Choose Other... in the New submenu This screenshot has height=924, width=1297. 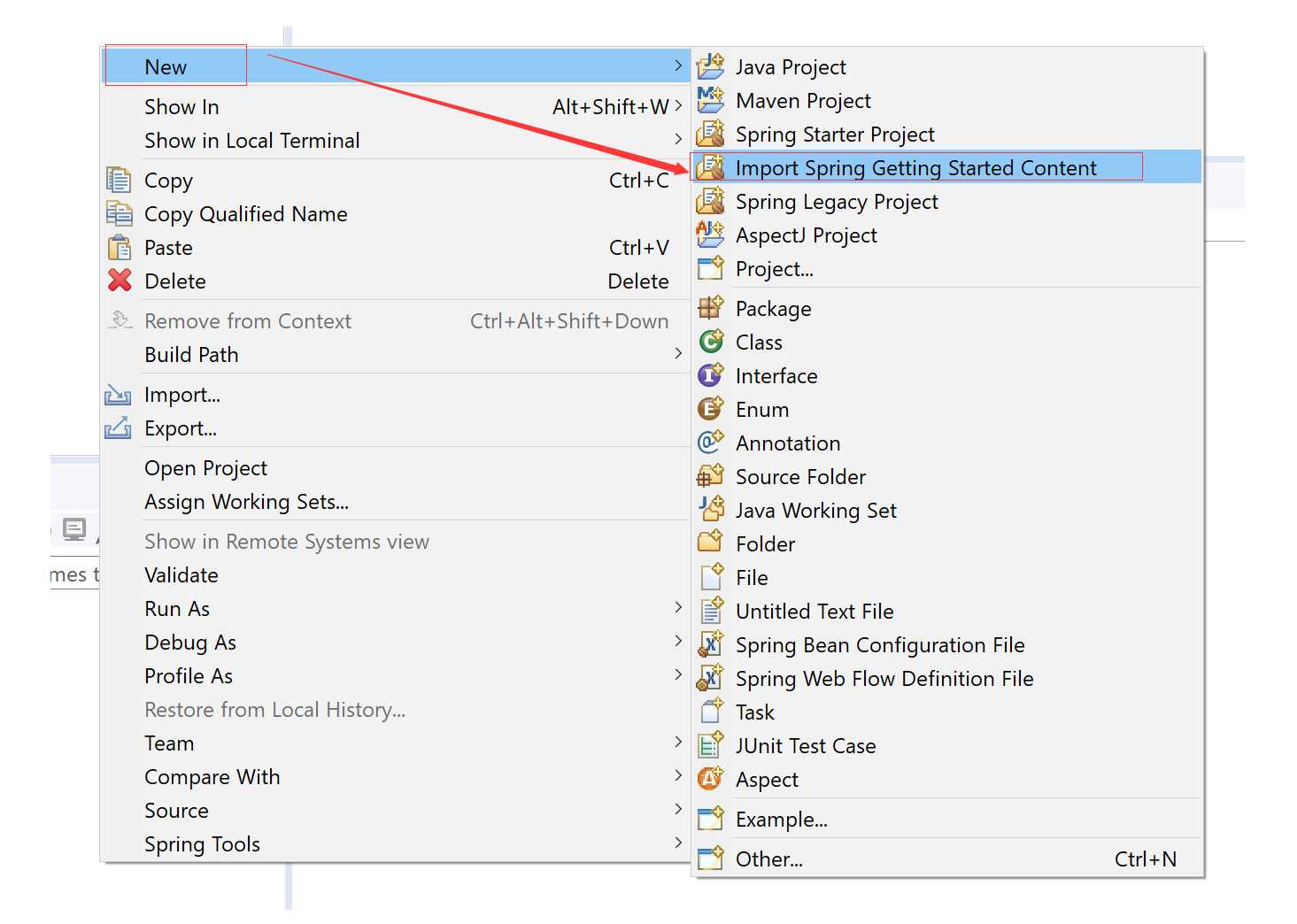click(946, 859)
